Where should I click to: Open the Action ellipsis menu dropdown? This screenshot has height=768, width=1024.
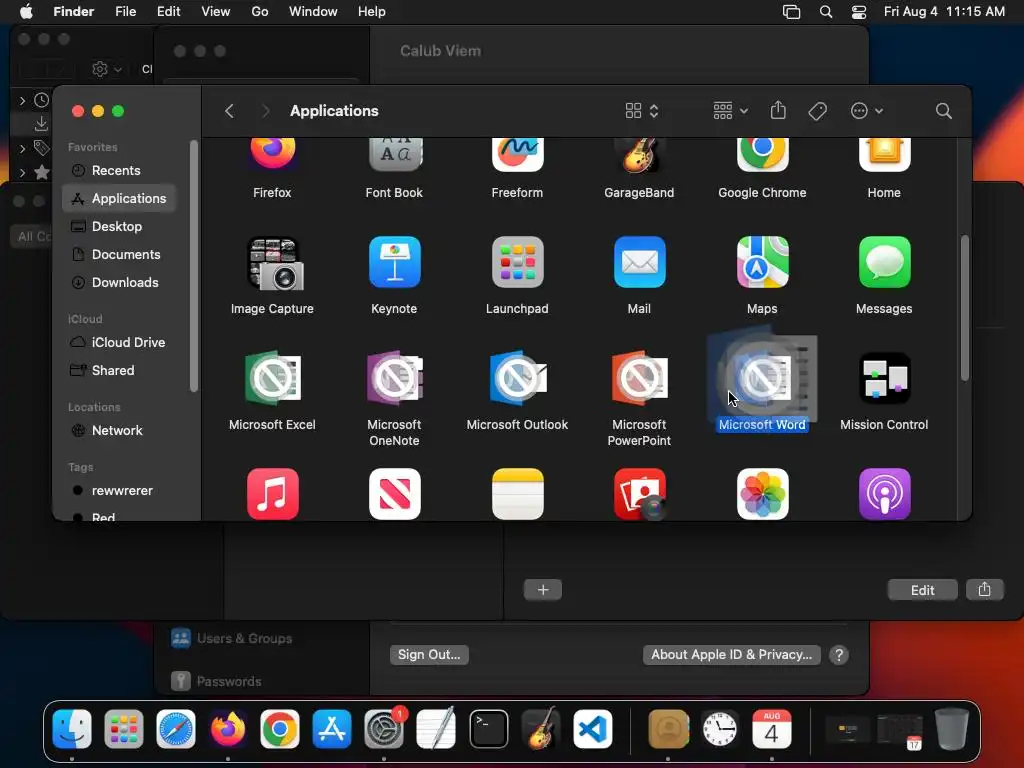point(867,111)
